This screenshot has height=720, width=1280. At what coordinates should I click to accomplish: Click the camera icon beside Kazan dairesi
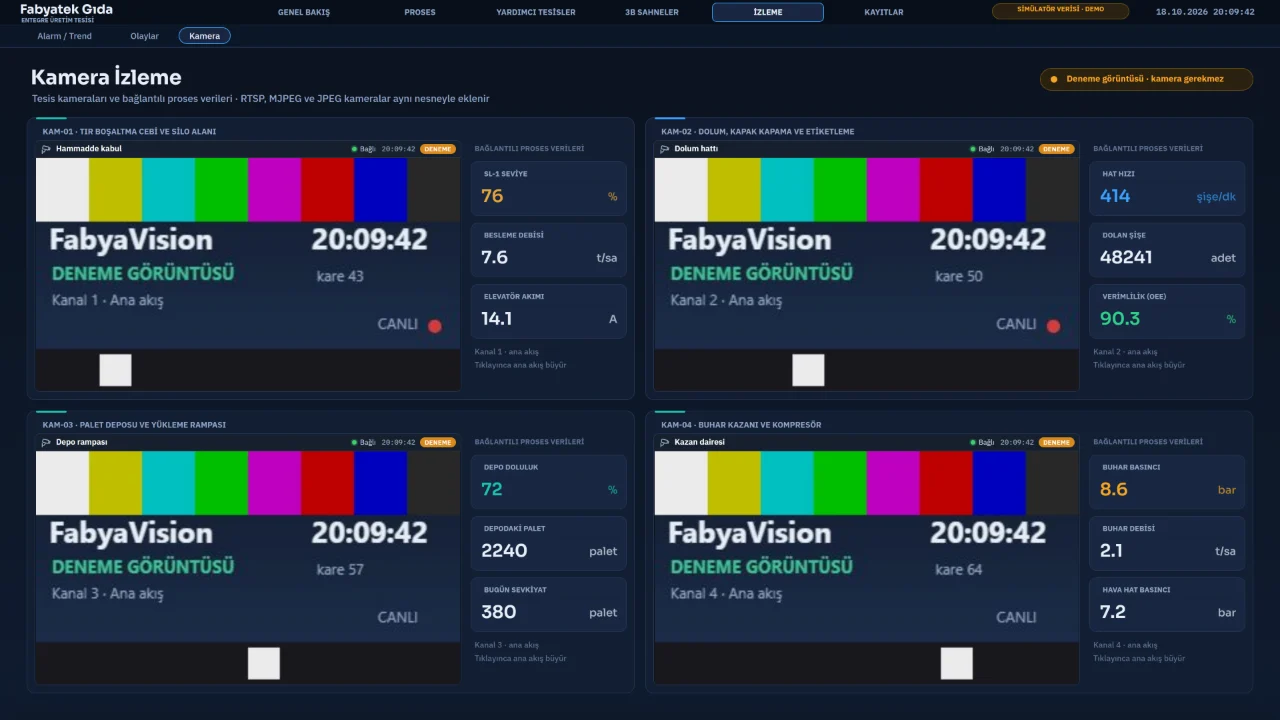665,442
